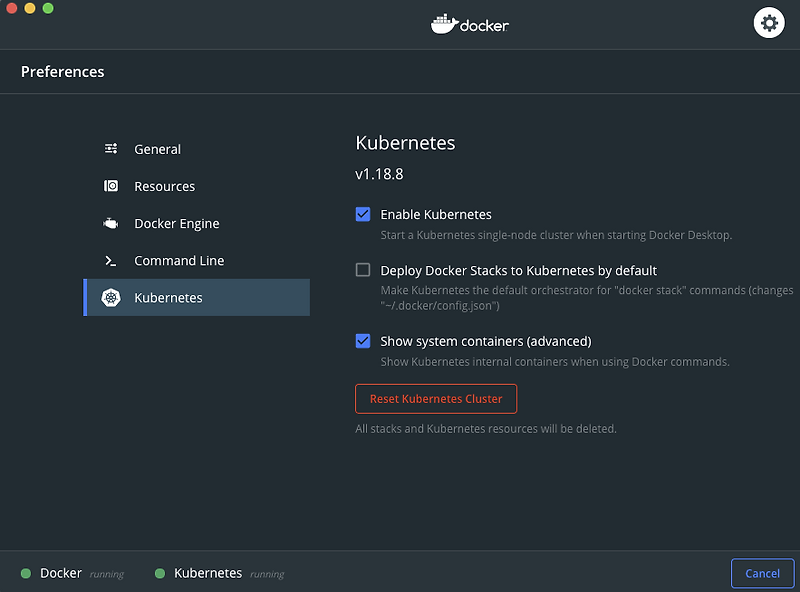Click the Resources disk icon
Viewport: 800px width, 592px height.
coord(111,186)
